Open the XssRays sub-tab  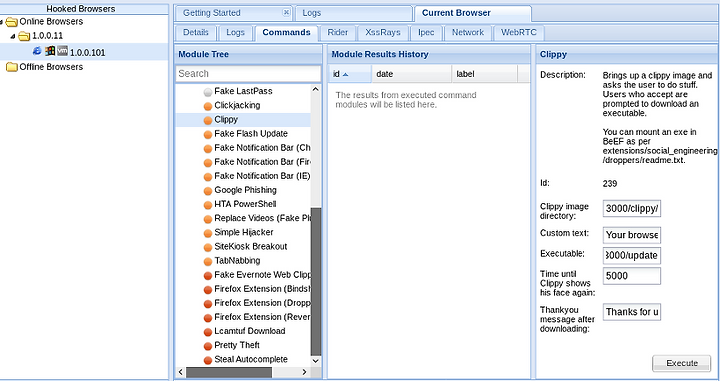tap(383, 33)
